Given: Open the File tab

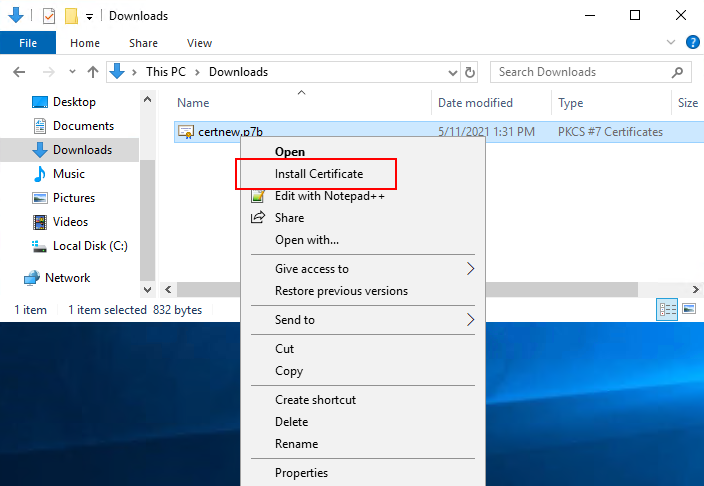Looking at the screenshot, I should 28,43.
